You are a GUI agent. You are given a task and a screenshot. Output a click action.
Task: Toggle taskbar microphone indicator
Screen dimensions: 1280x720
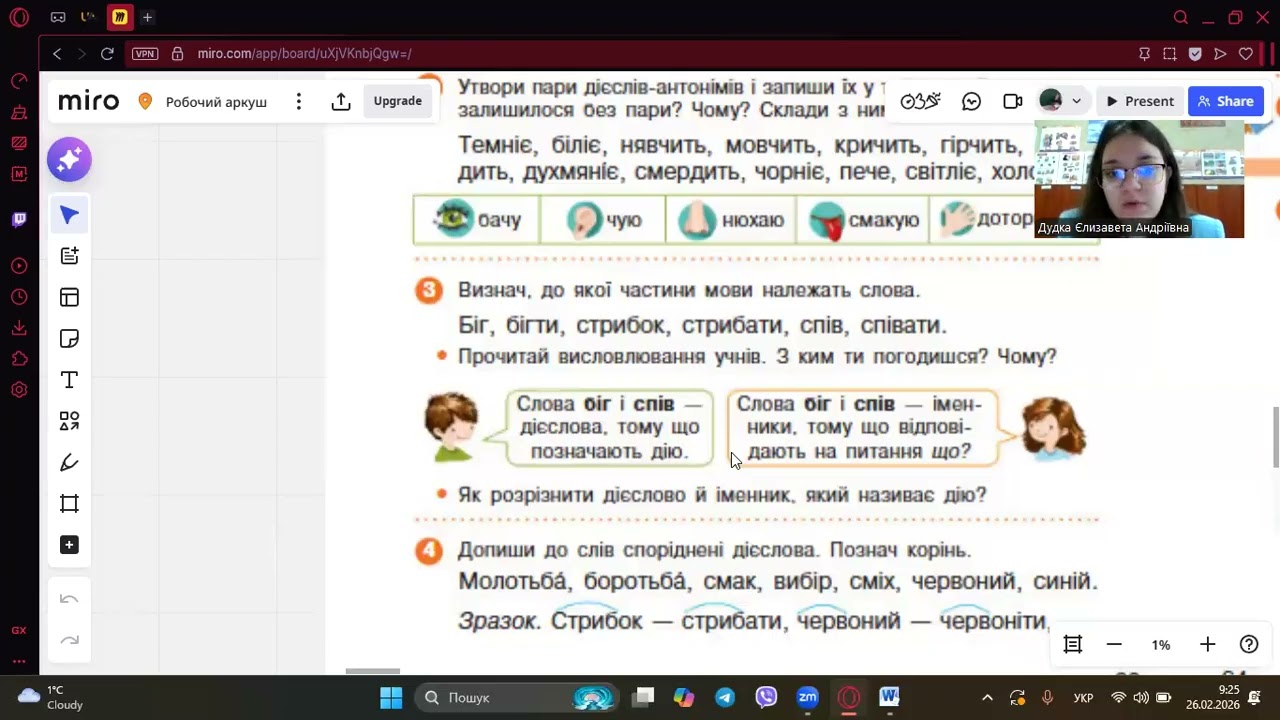tap(1047, 698)
